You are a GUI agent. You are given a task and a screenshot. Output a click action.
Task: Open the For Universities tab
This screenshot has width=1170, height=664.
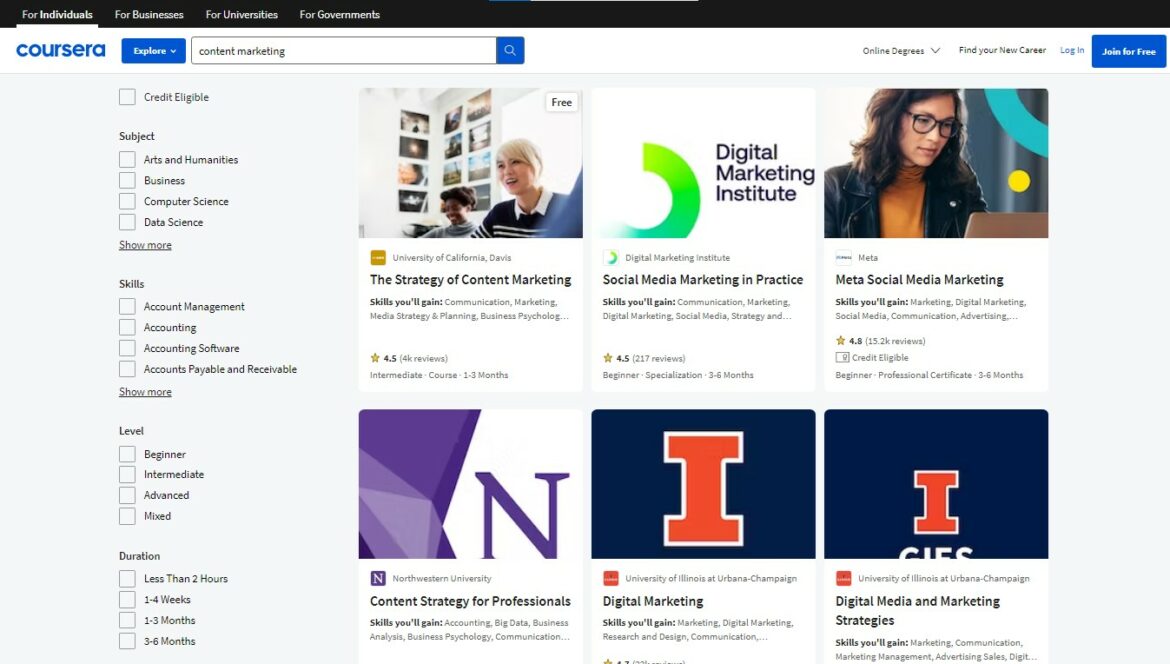pyautogui.click(x=242, y=14)
